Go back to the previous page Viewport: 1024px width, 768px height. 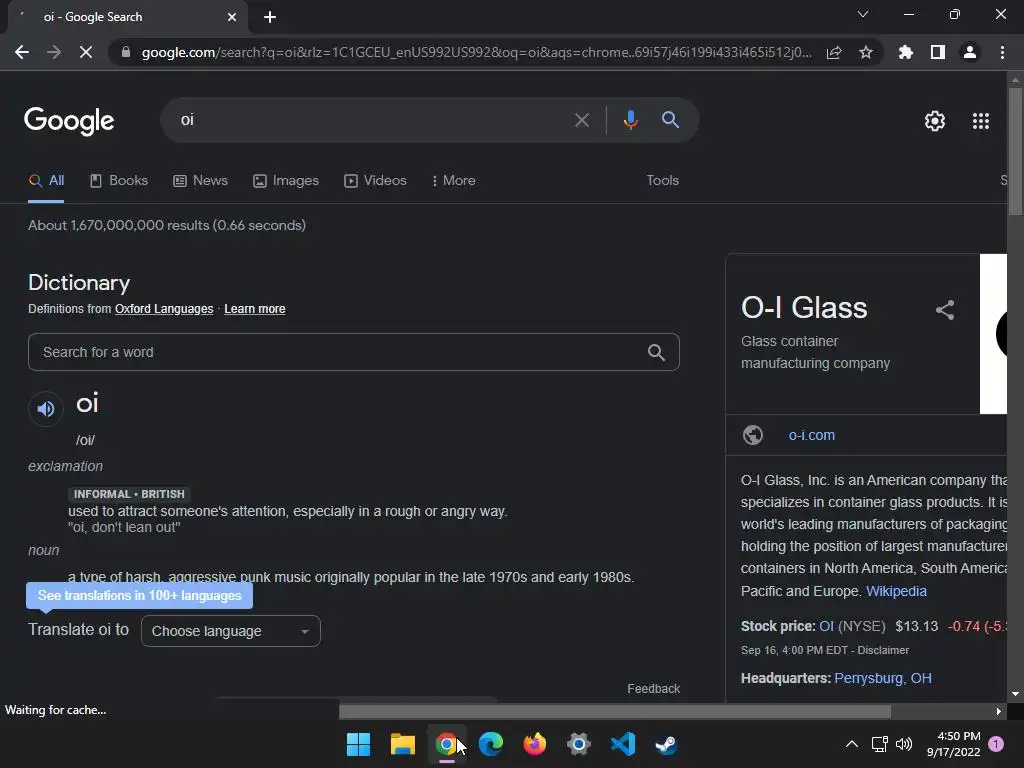coord(22,52)
